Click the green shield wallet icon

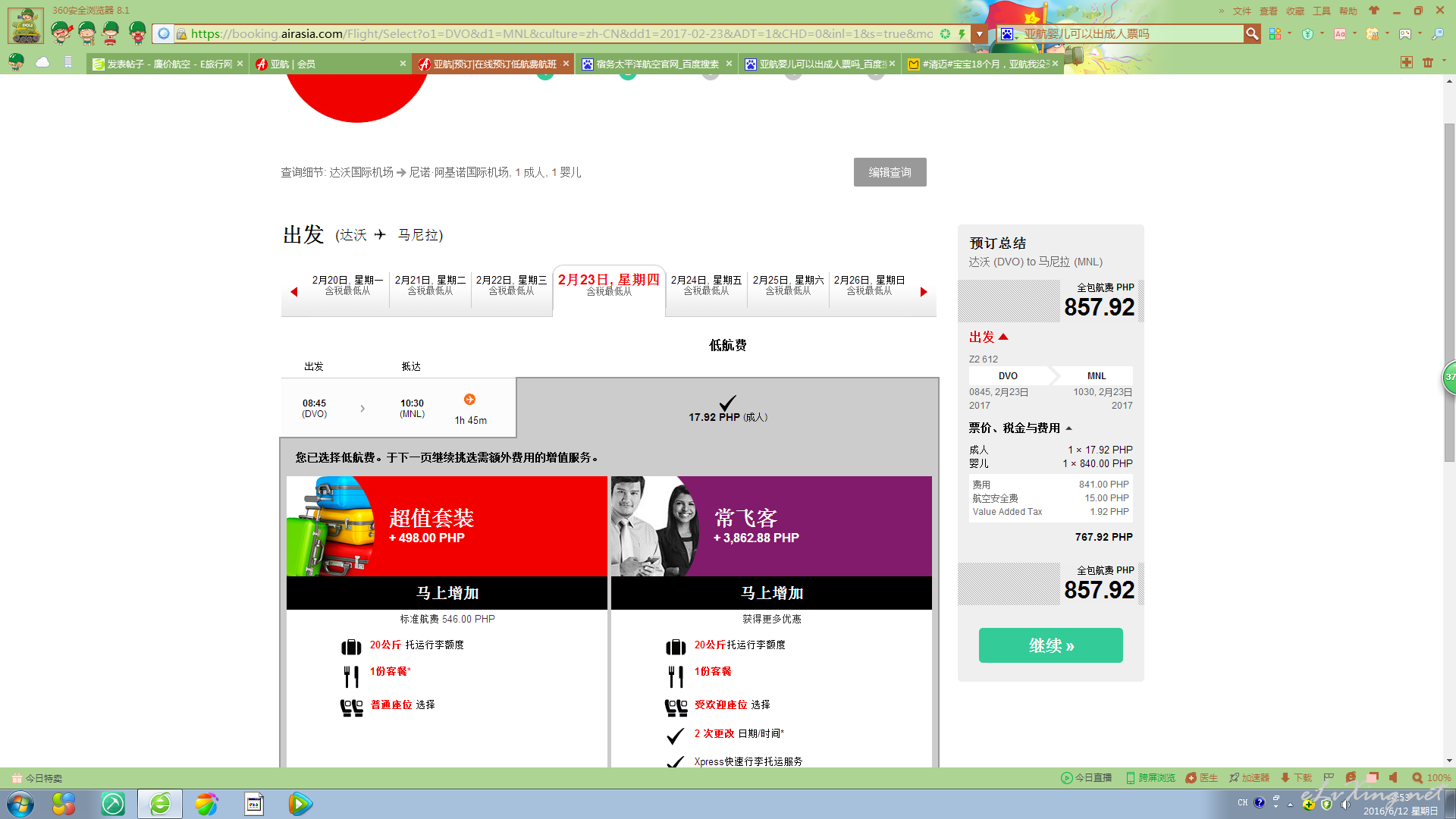click(x=1307, y=33)
